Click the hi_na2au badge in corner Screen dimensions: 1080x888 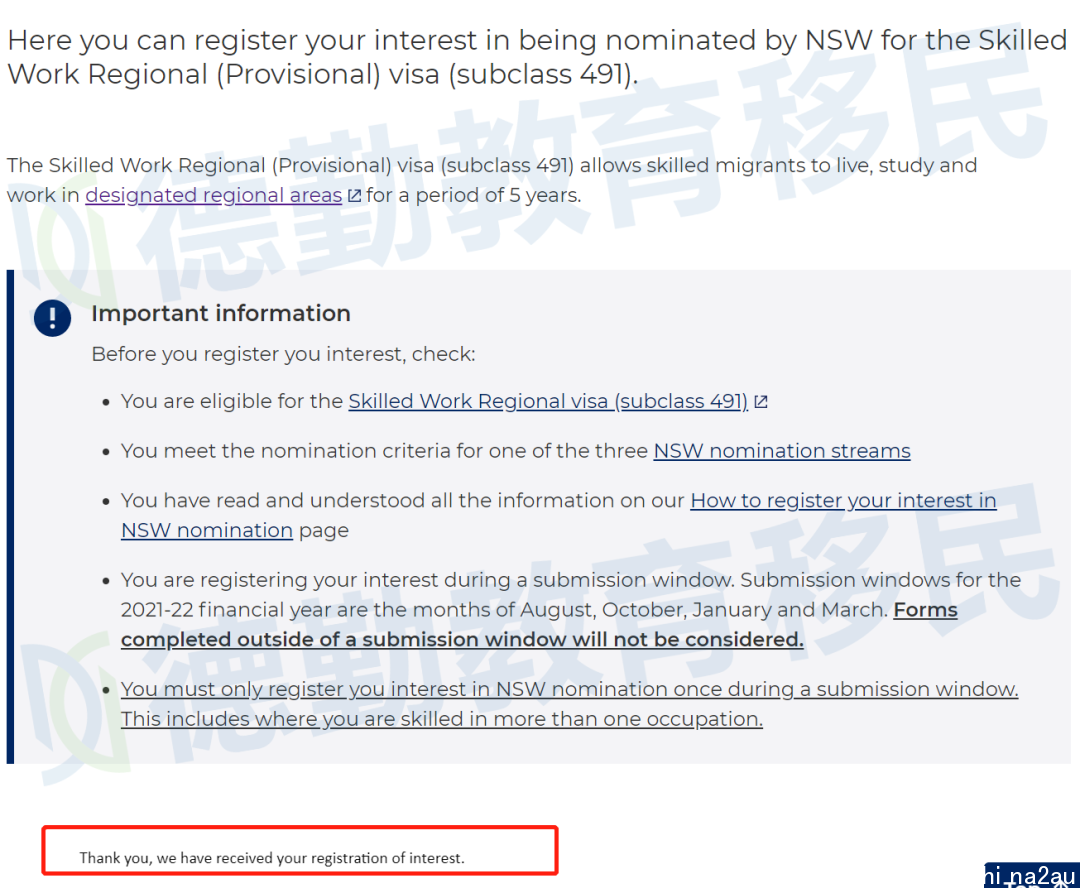pyautogui.click(x=1032, y=875)
